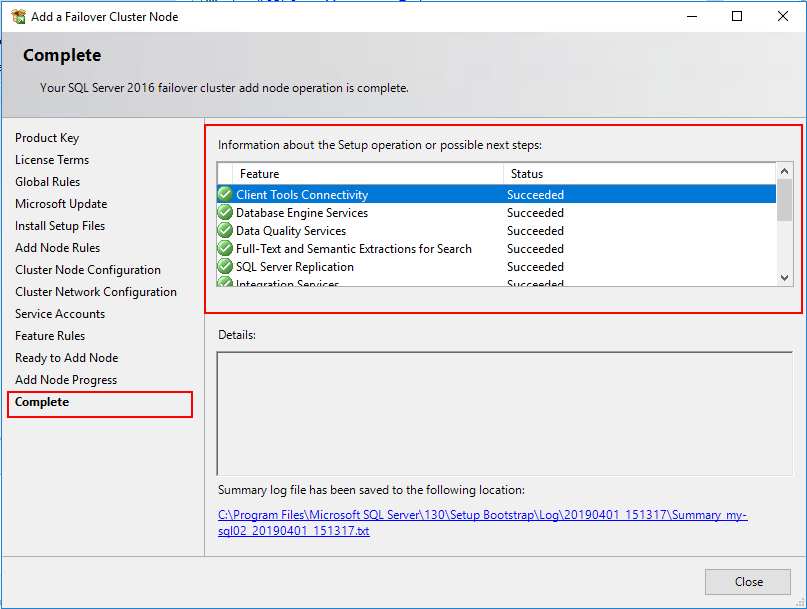The width and height of the screenshot is (807, 609).
Task: Select the License Terms step
Action: tap(52, 160)
